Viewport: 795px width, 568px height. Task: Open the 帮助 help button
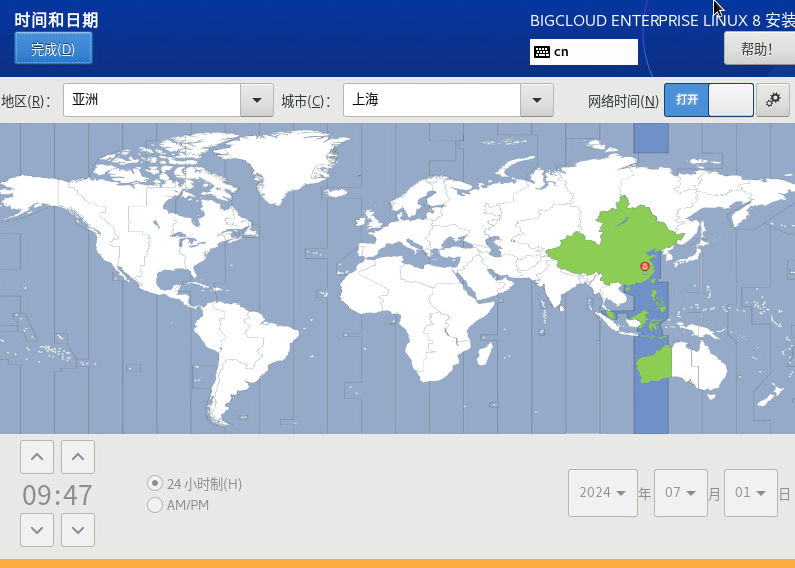pyautogui.click(x=759, y=49)
